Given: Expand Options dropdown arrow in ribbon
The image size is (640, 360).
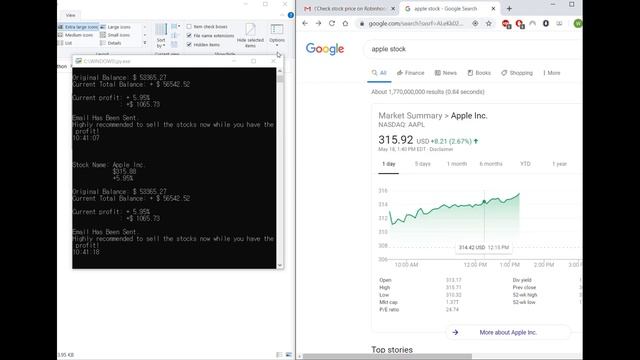Looking at the screenshot, I should point(277,45).
